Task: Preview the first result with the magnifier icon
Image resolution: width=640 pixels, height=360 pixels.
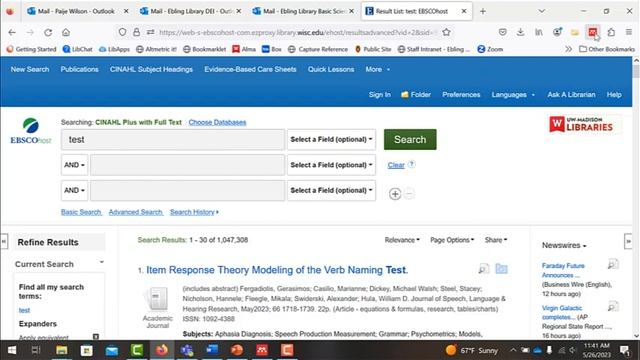Action: click(484, 269)
